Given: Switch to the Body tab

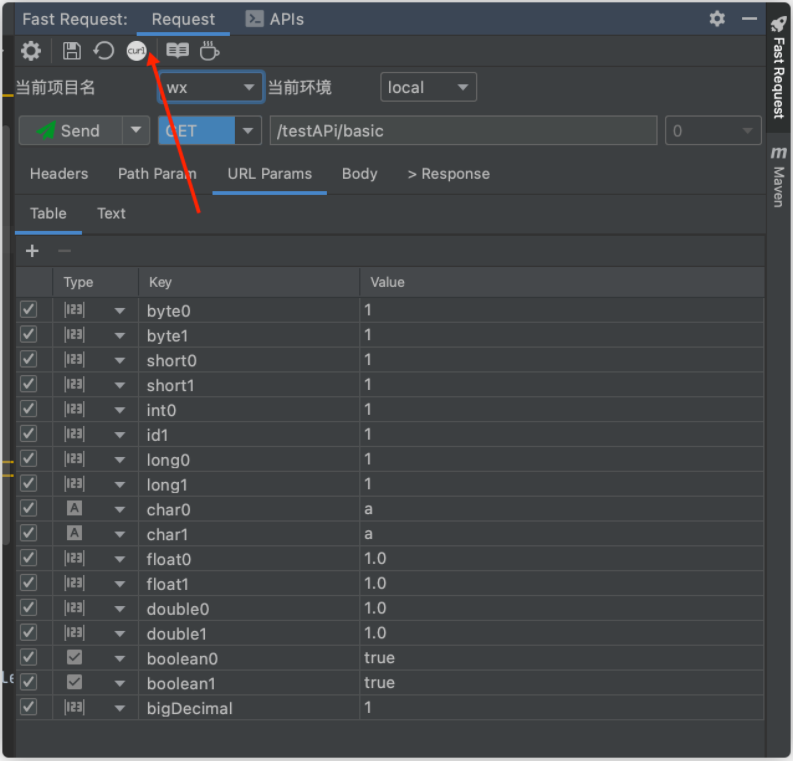Looking at the screenshot, I should pyautogui.click(x=359, y=174).
